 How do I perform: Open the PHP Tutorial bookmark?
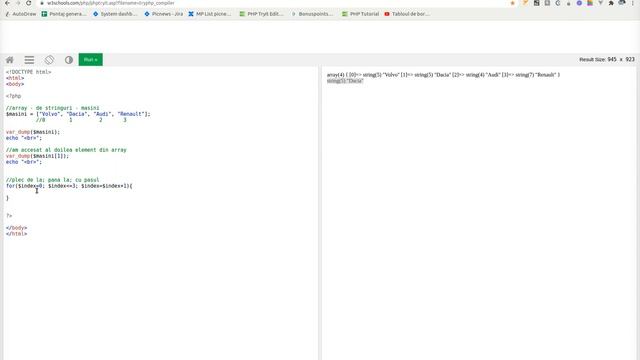coord(360,14)
